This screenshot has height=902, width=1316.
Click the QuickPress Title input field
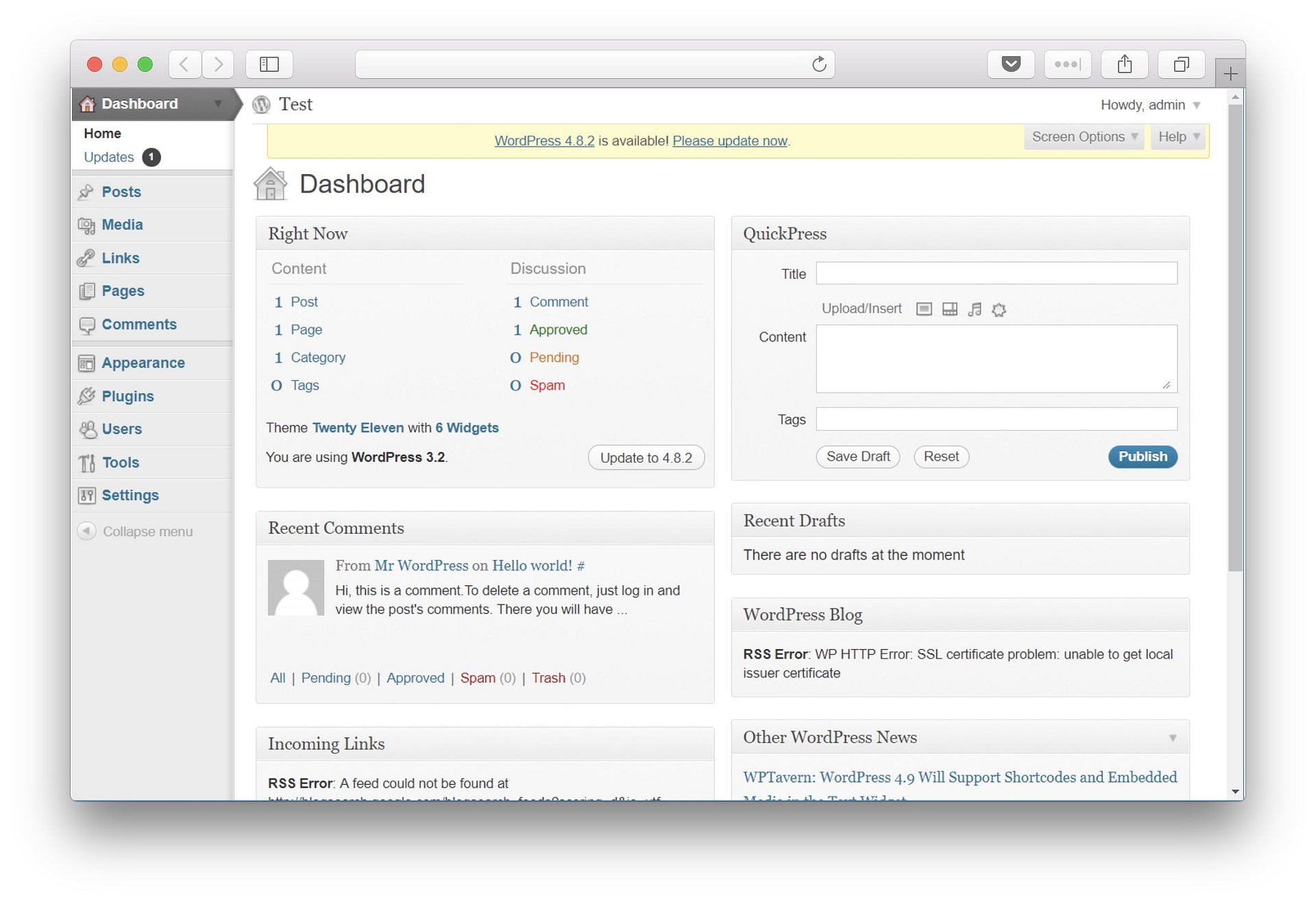click(x=997, y=273)
